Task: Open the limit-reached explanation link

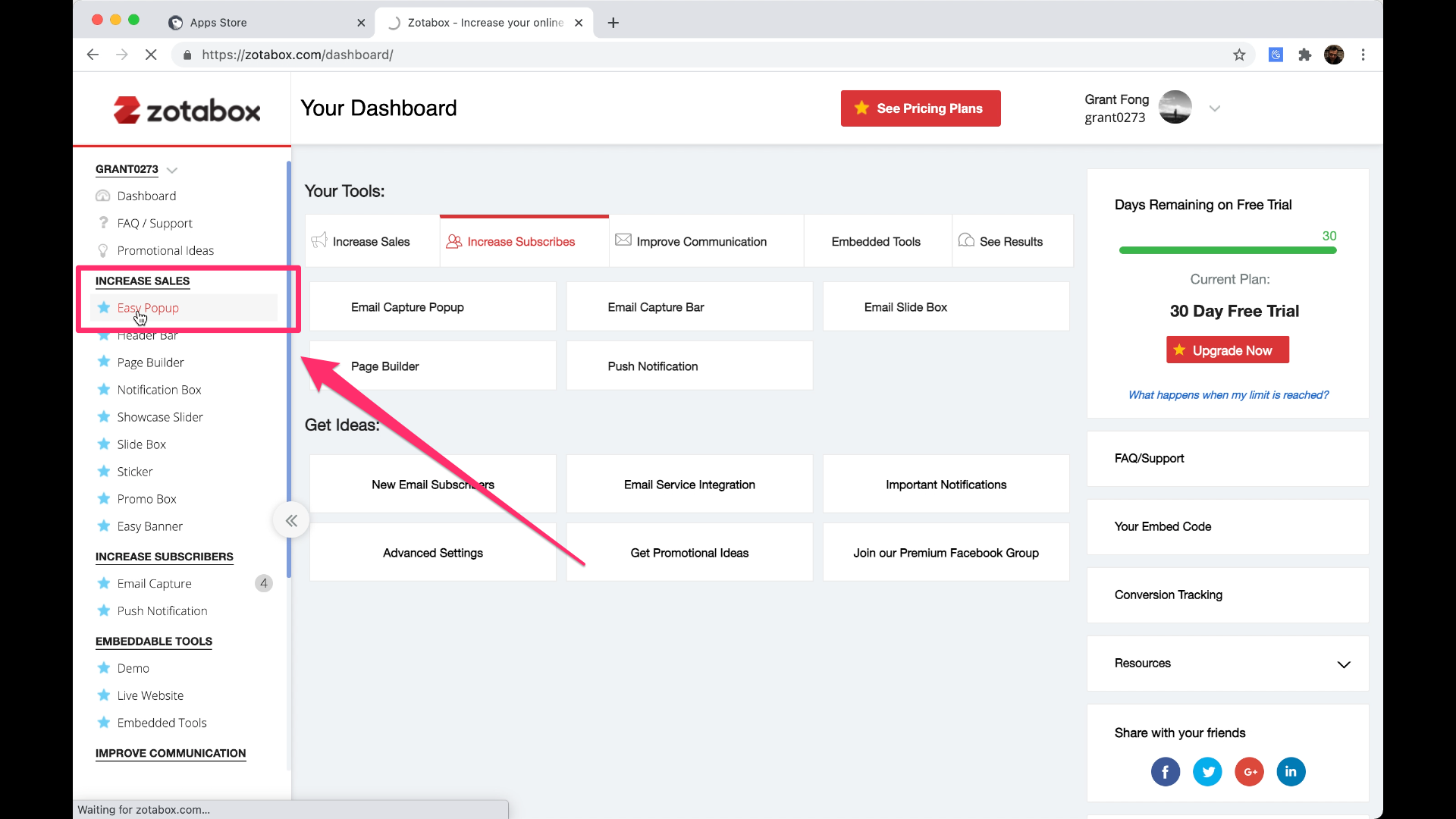Action: coord(1228,395)
